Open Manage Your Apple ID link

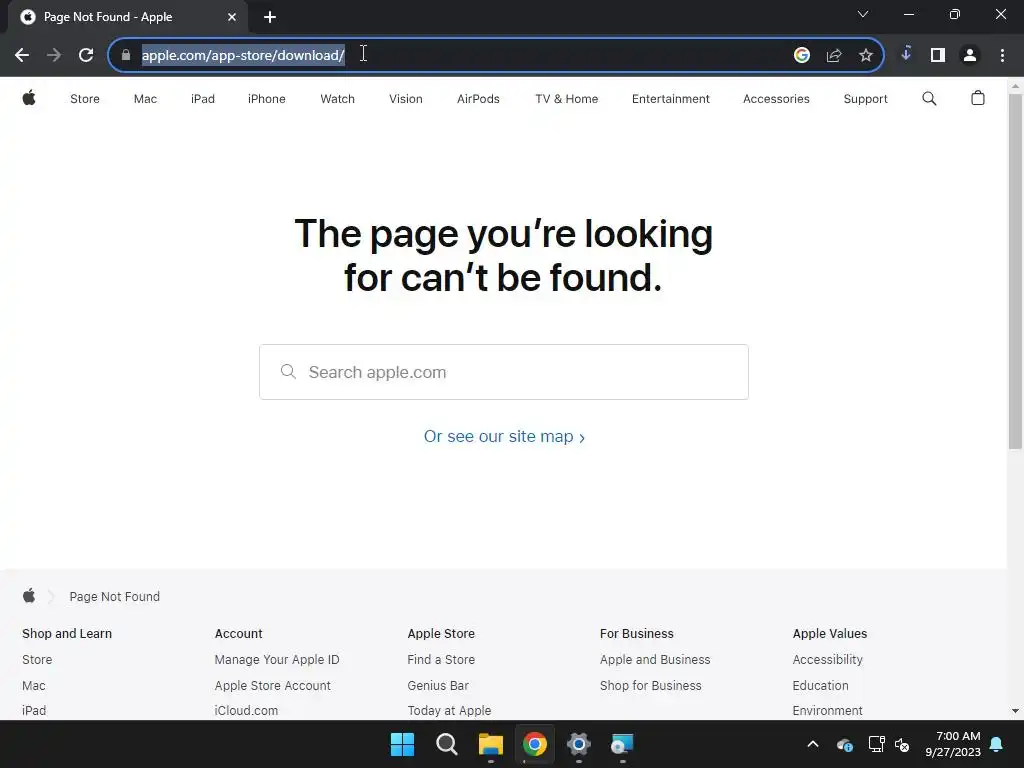[277, 660]
